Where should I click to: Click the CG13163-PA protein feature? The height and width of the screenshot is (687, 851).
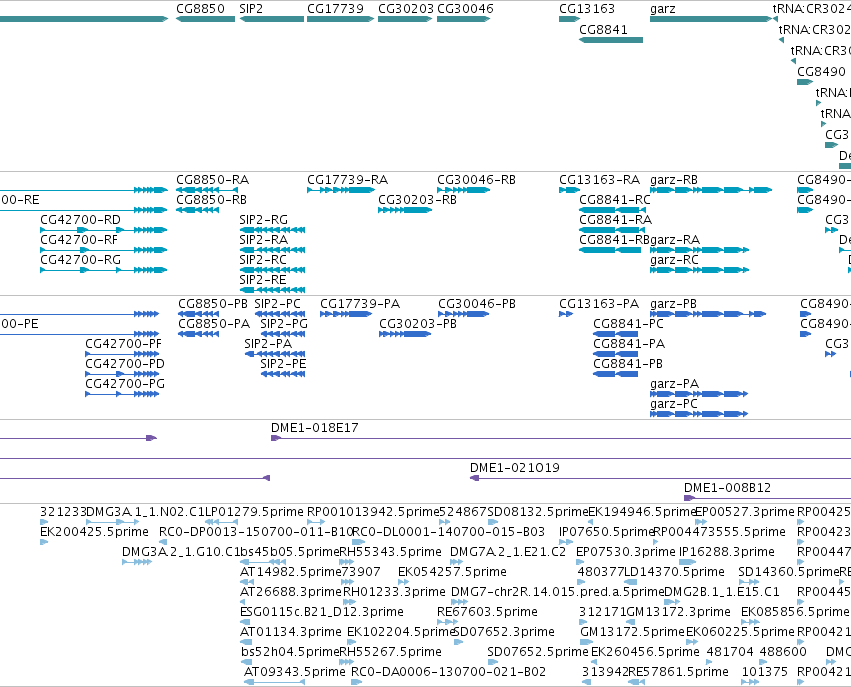pyautogui.click(x=566, y=314)
